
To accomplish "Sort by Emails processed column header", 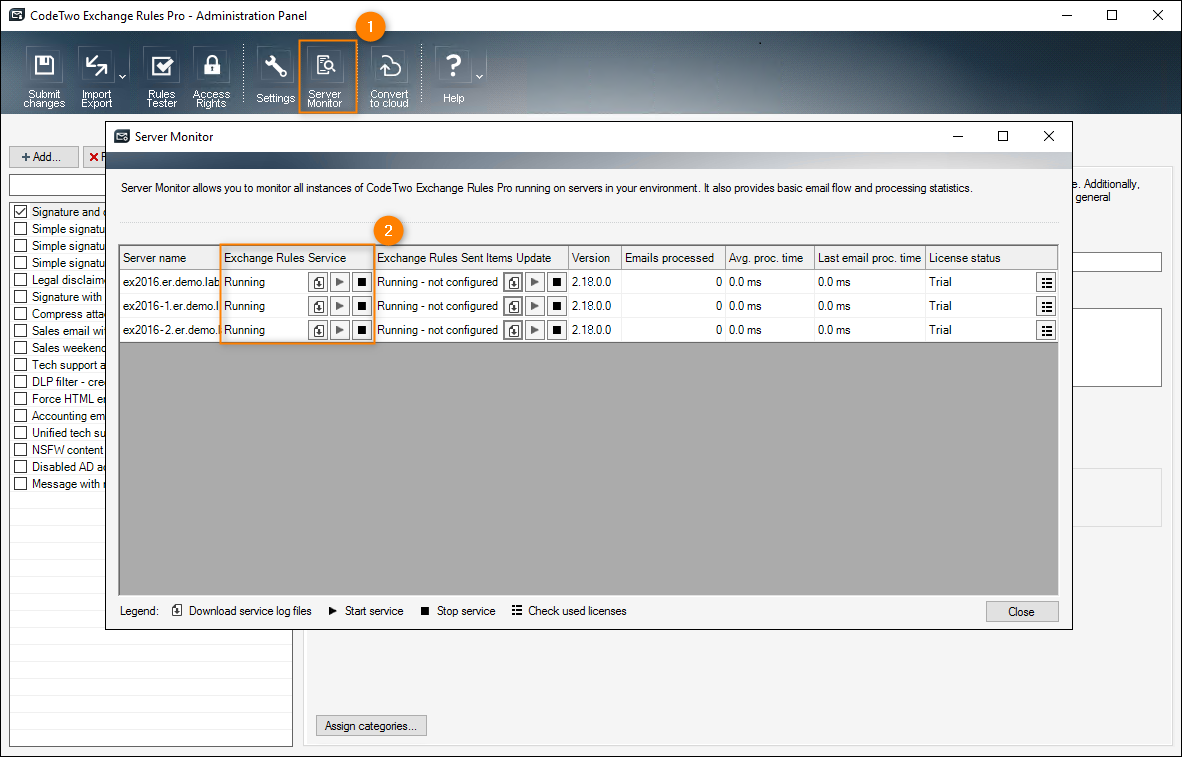I will [673, 258].
